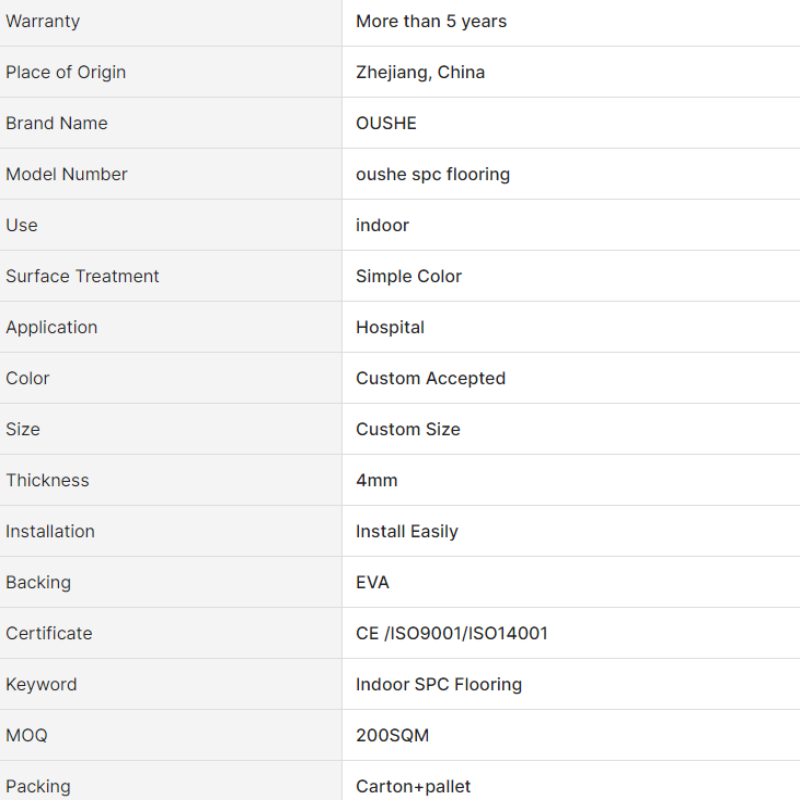The image size is (800, 800).
Task: Click the 'Place of Origin' label
Action: [66, 72]
